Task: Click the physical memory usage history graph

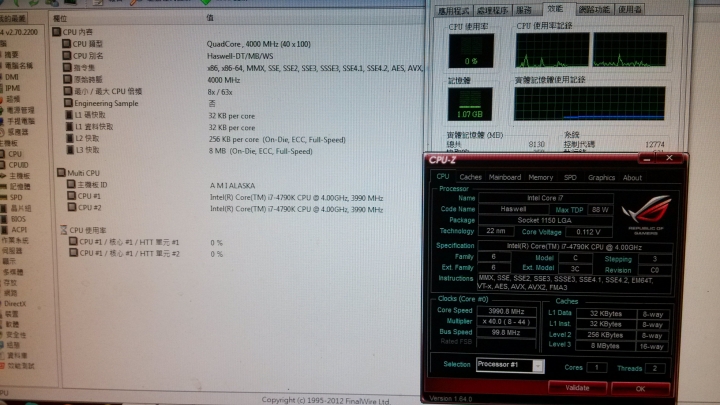Action: 589,104
